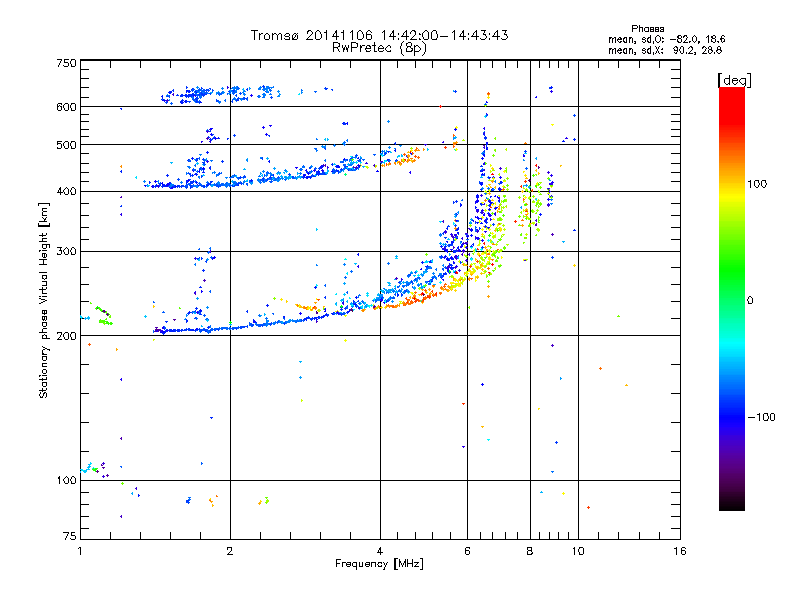The width and height of the screenshot is (800, 600).
Task: Click the y-axis "200" tick label
Action: tap(66, 336)
